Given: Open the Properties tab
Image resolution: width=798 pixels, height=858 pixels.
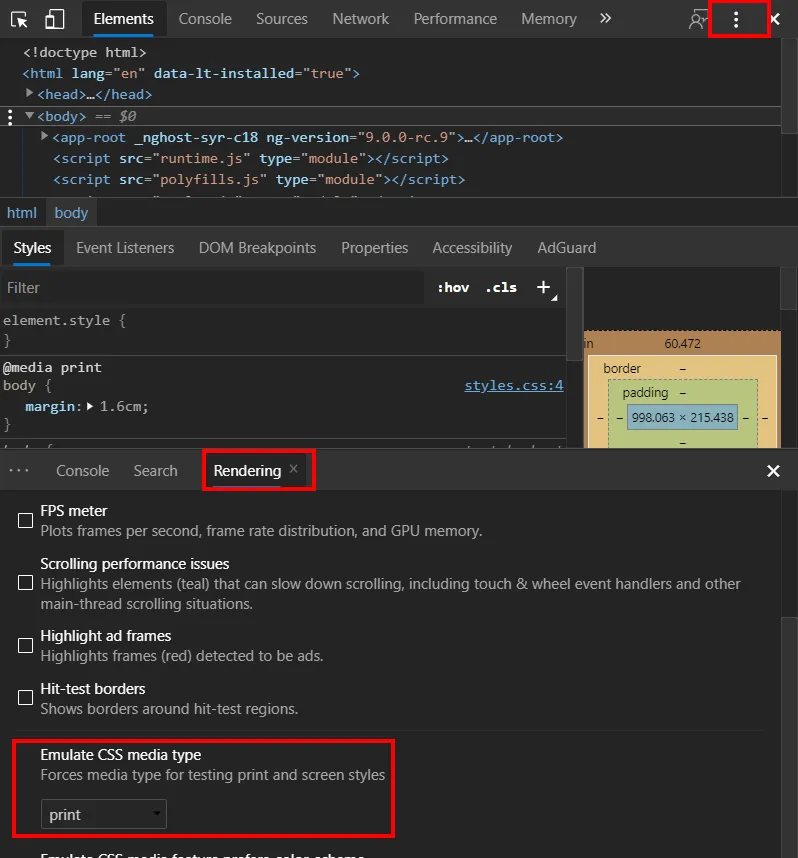Looking at the screenshot, I should [375, 248].
